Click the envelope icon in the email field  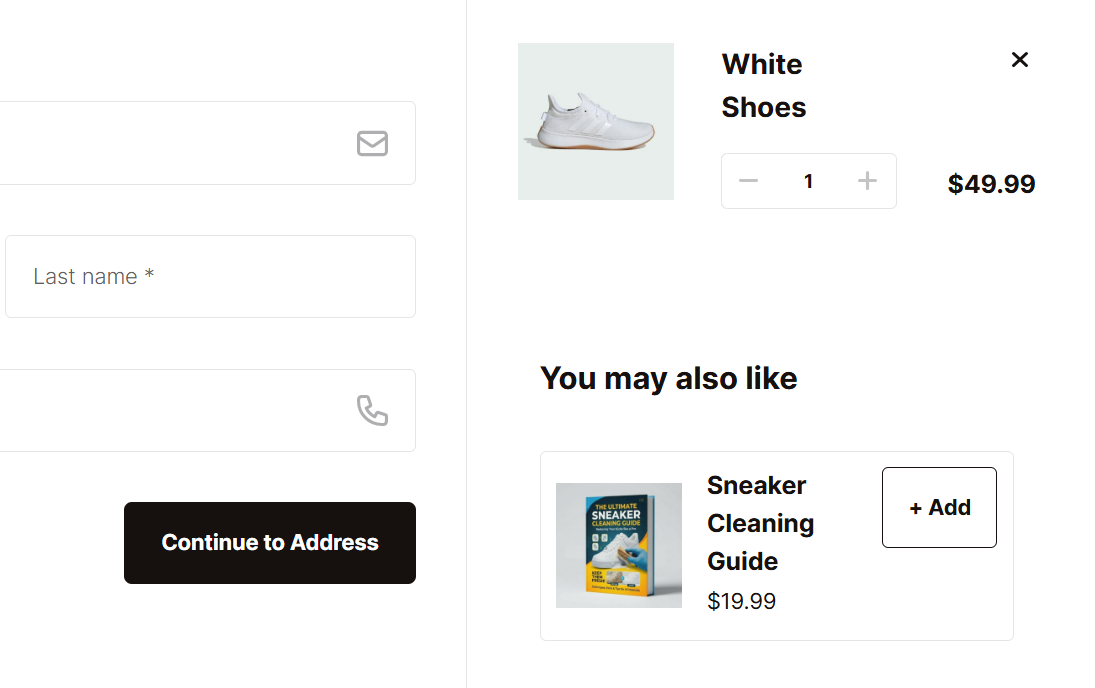click(x=372, y=144)
